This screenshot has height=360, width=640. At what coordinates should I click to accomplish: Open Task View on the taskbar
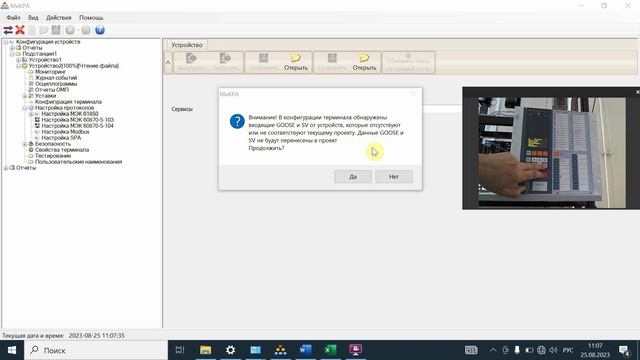(x=180, y=350)
